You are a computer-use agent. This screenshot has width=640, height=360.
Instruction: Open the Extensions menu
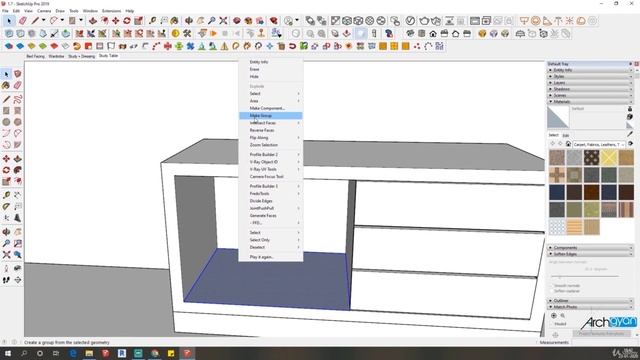pyautogui.click(x=111, y=11)
